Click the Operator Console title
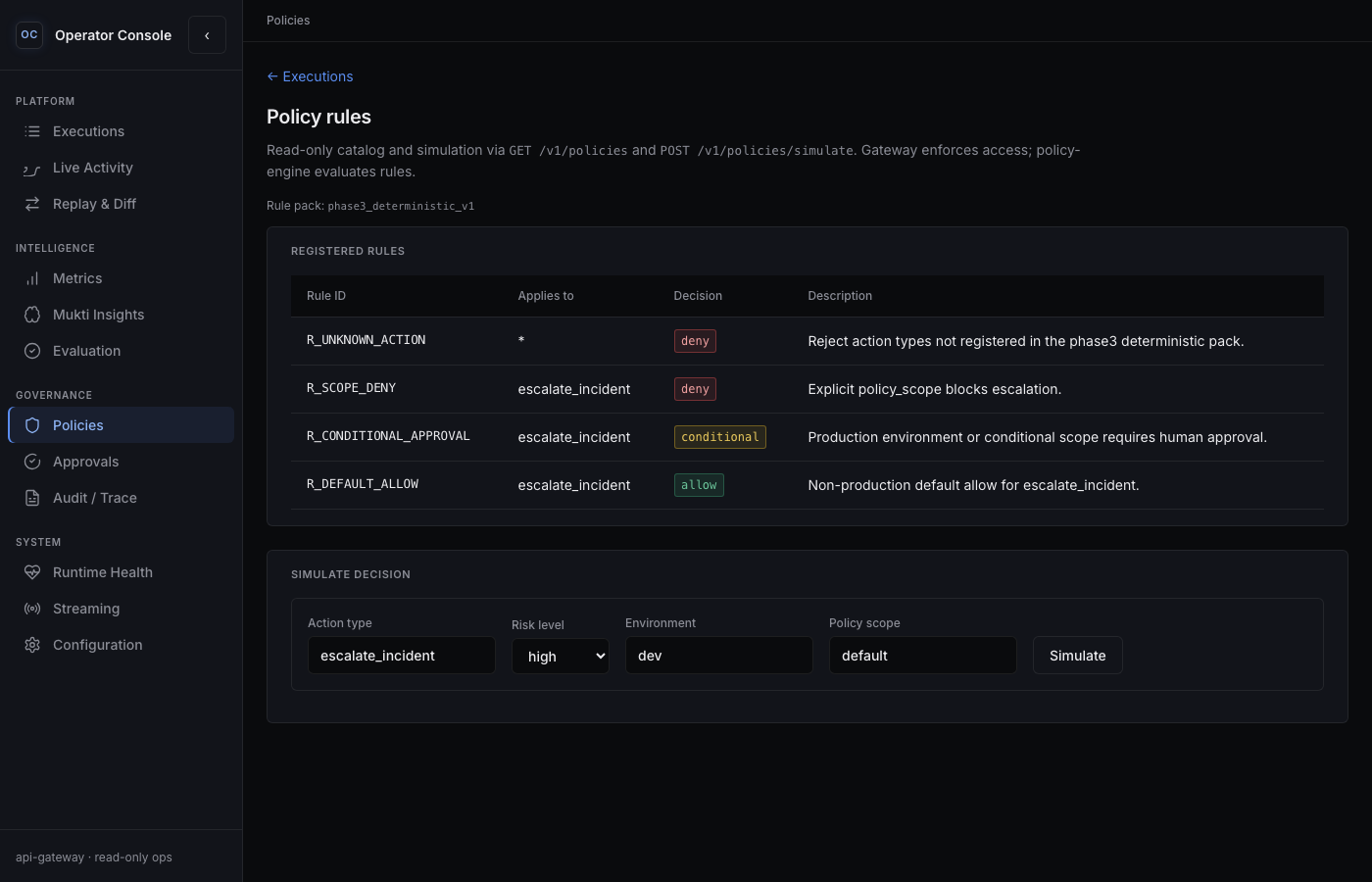Image resolution: width=1372 pixels, height=882 pixels. 113,35
